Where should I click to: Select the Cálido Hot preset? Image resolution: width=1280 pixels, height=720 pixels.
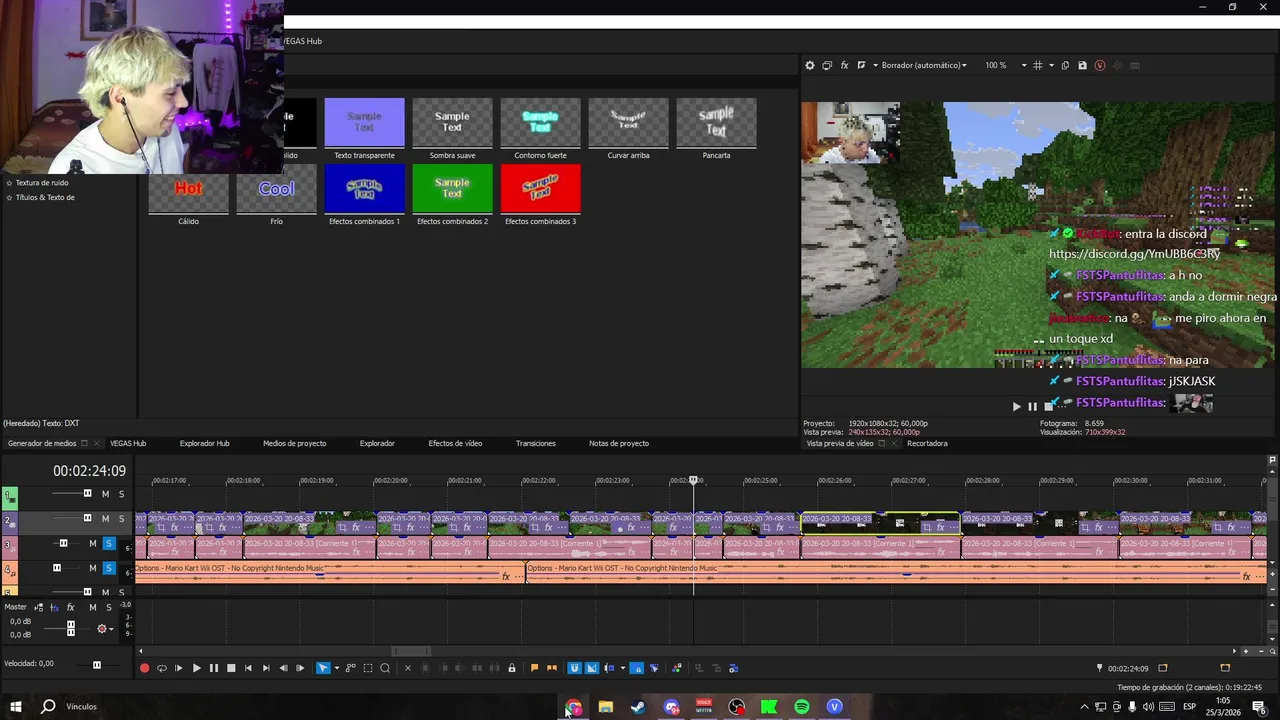click(x=188, y=195)
